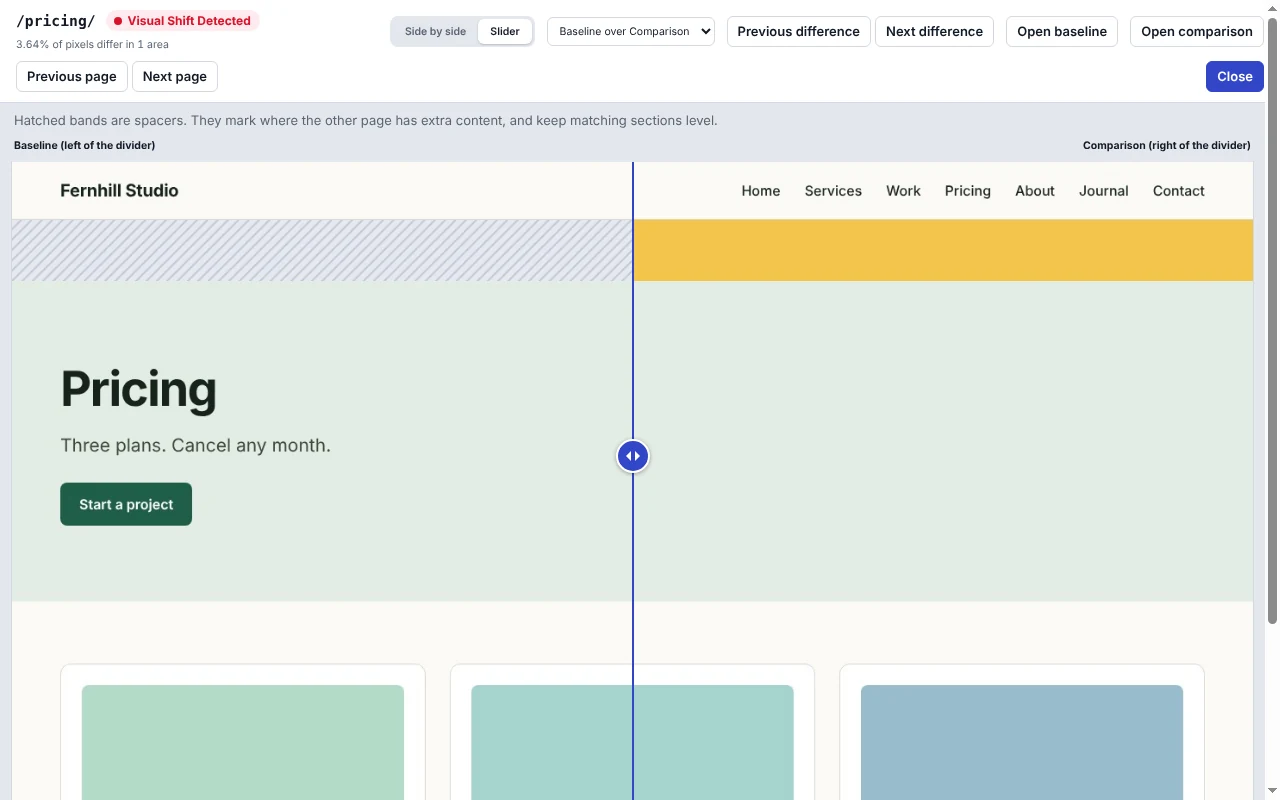Click 'Baseline (left of the divider)' label
Viewport: 1280px width, 800px height.
coord(84,145)
